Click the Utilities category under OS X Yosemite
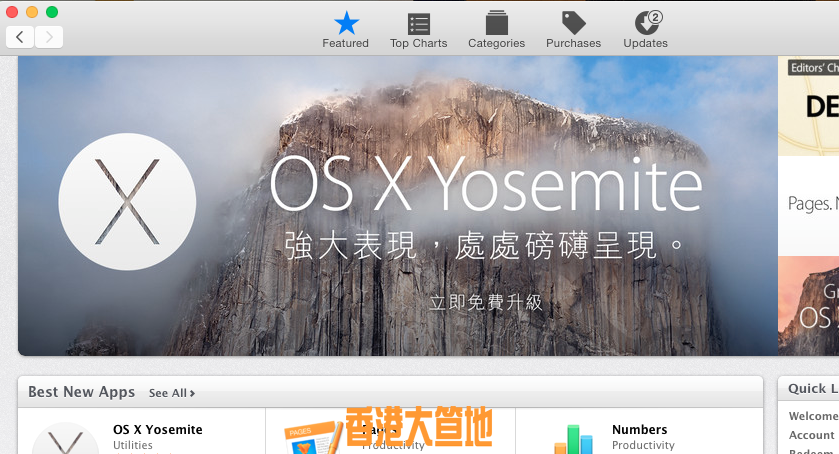This screenshot has width=839, height=454. [133, 445]
